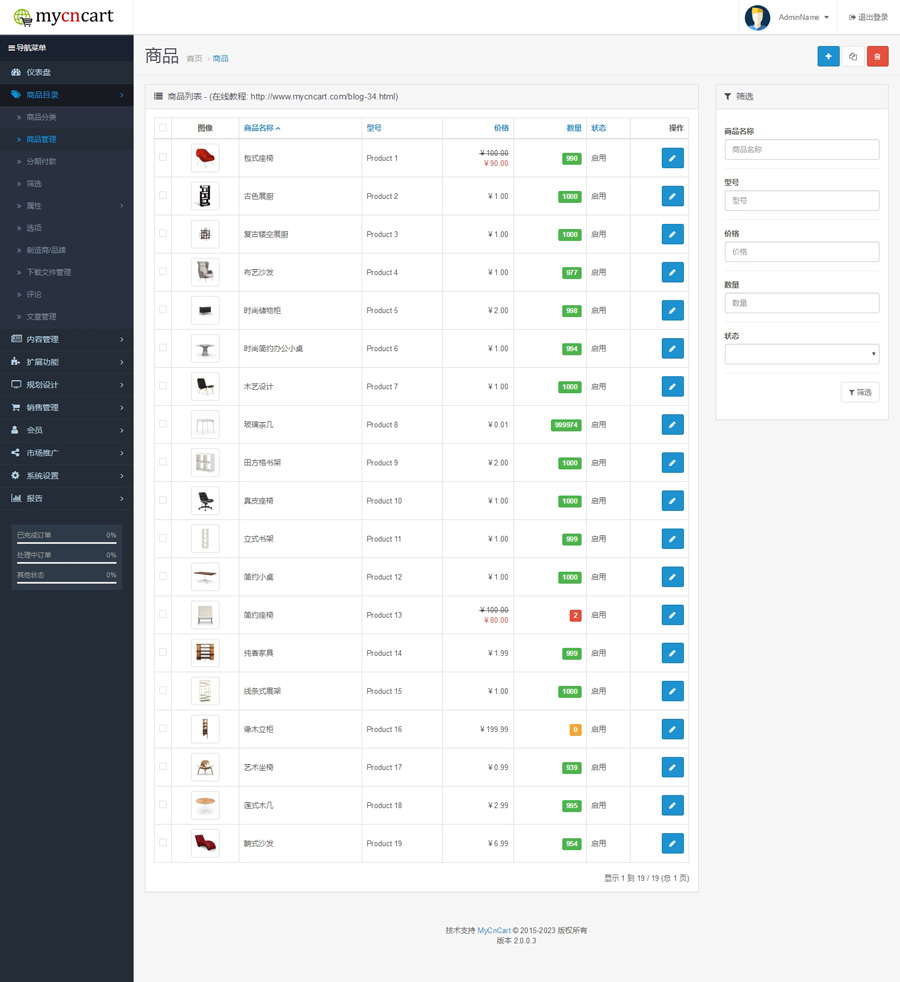Click the 筛选 filter button
The height and width of the screenshot is (982, 900).
pyautogui.click(x=859, y=393)
